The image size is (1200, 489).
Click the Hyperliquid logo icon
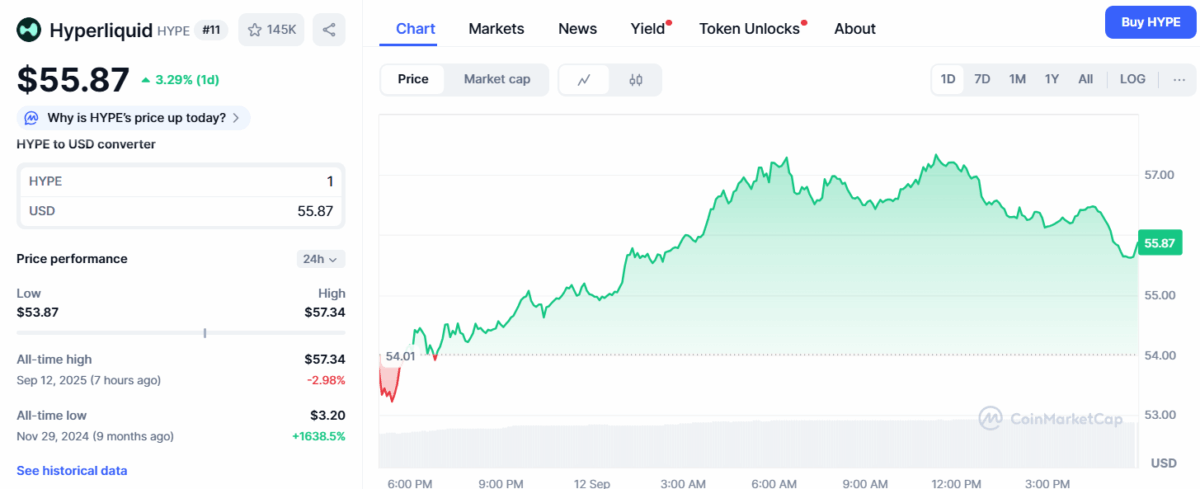pos(29,30)
